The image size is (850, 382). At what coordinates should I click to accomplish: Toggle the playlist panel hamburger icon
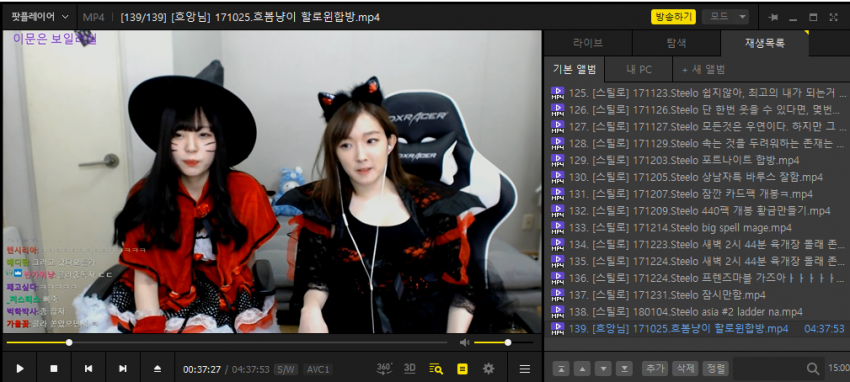coord(524,369)
